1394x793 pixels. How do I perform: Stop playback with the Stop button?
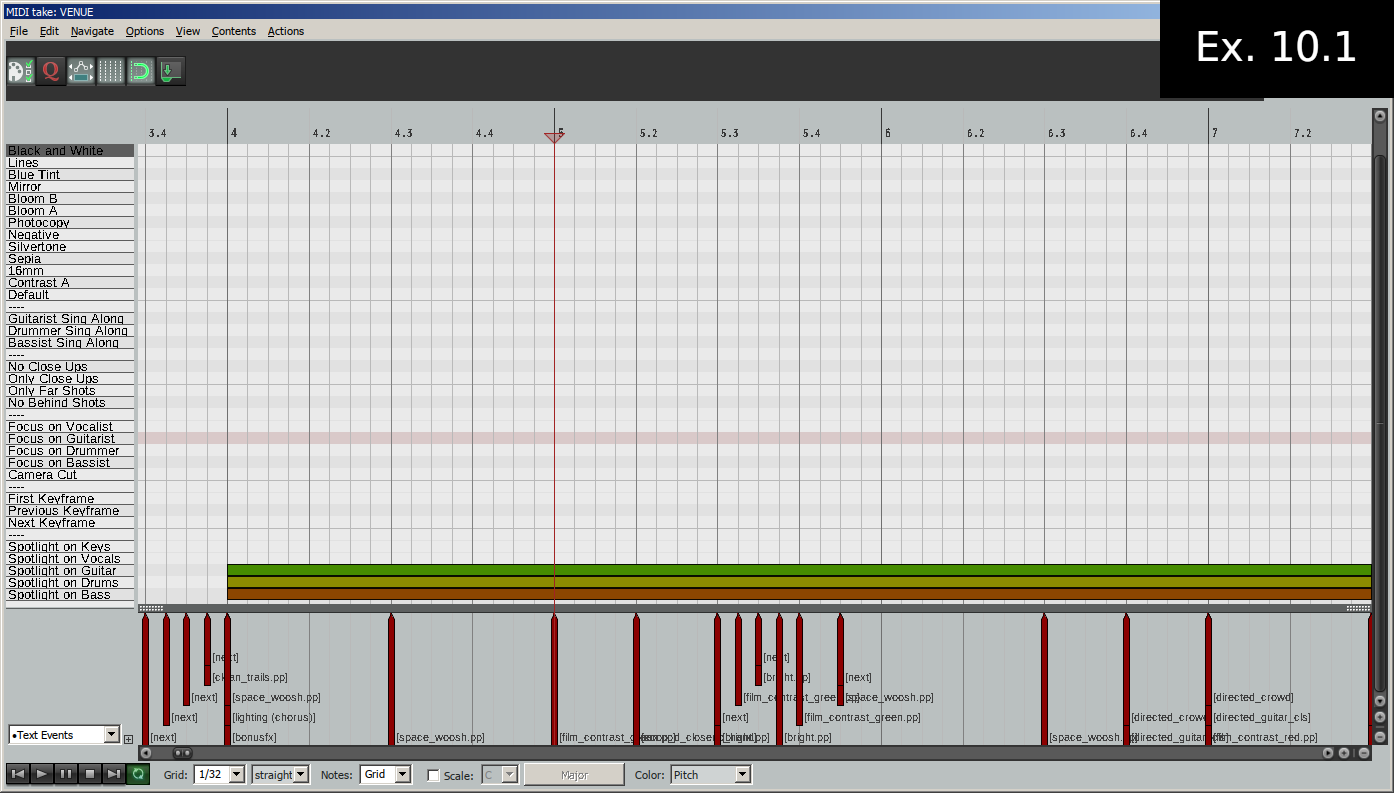point(90,774)
